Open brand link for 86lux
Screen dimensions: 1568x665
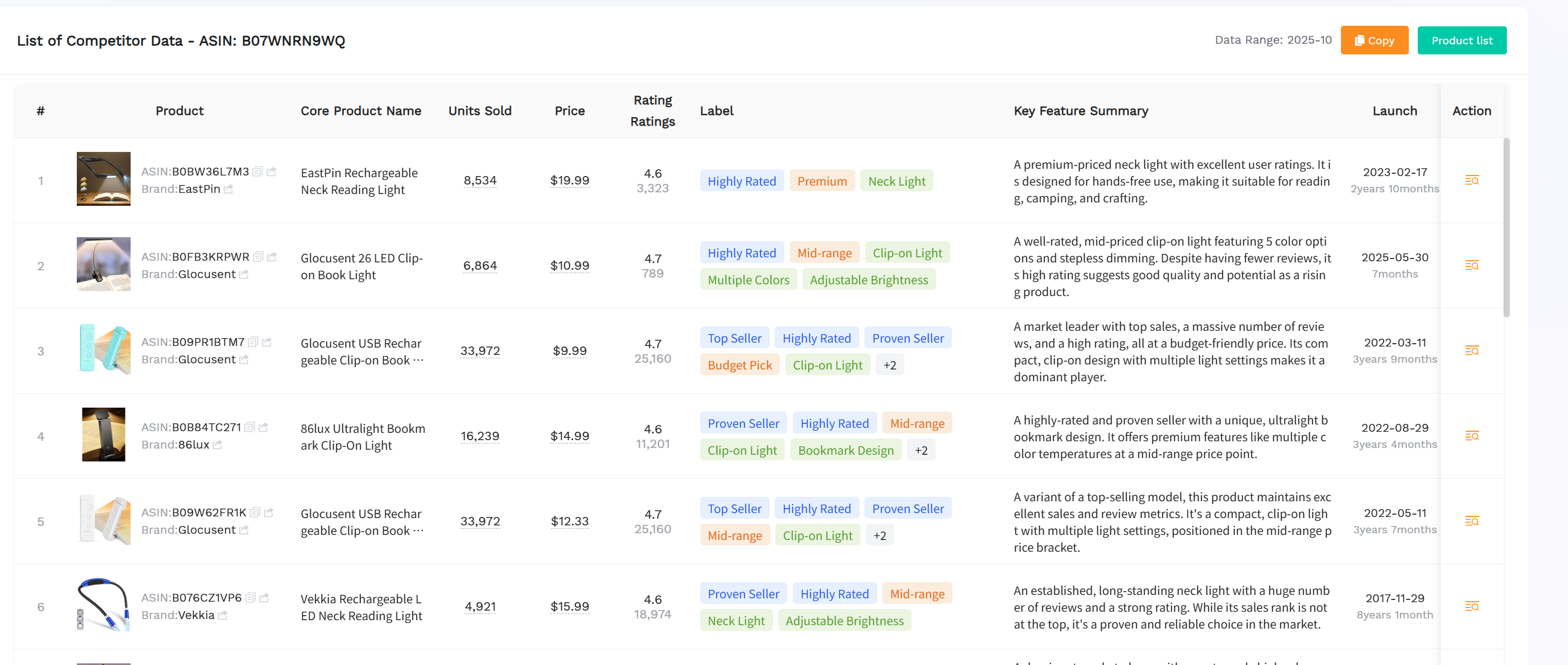coord(218,445)
